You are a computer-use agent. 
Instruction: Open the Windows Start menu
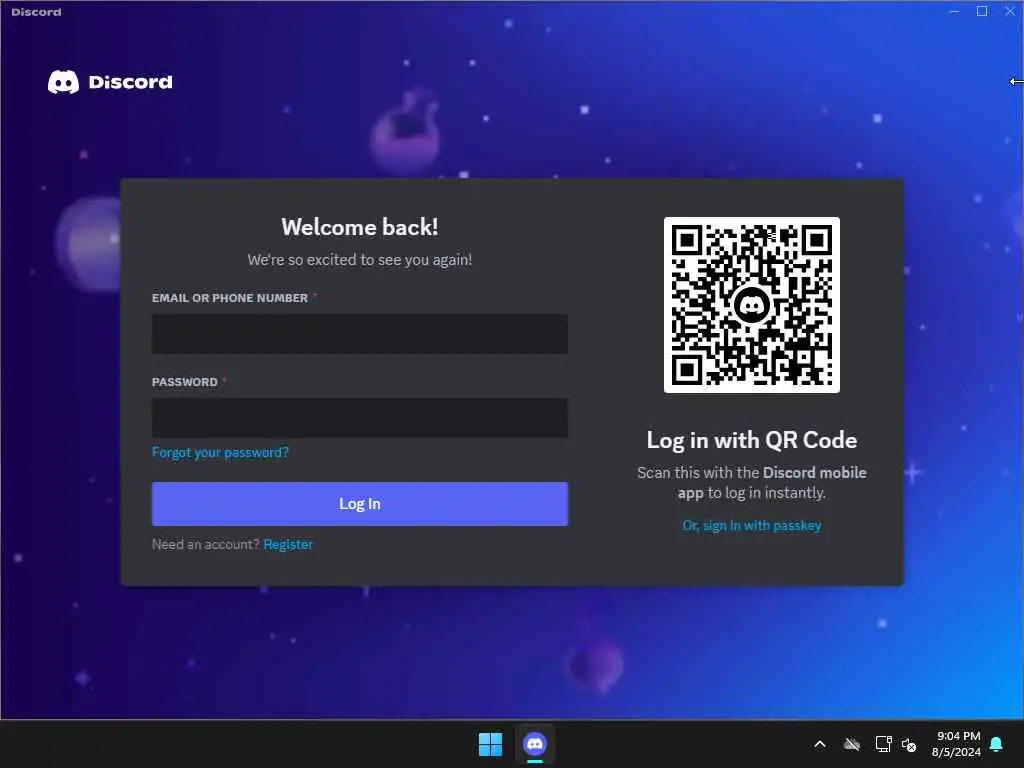pos(490,744)
